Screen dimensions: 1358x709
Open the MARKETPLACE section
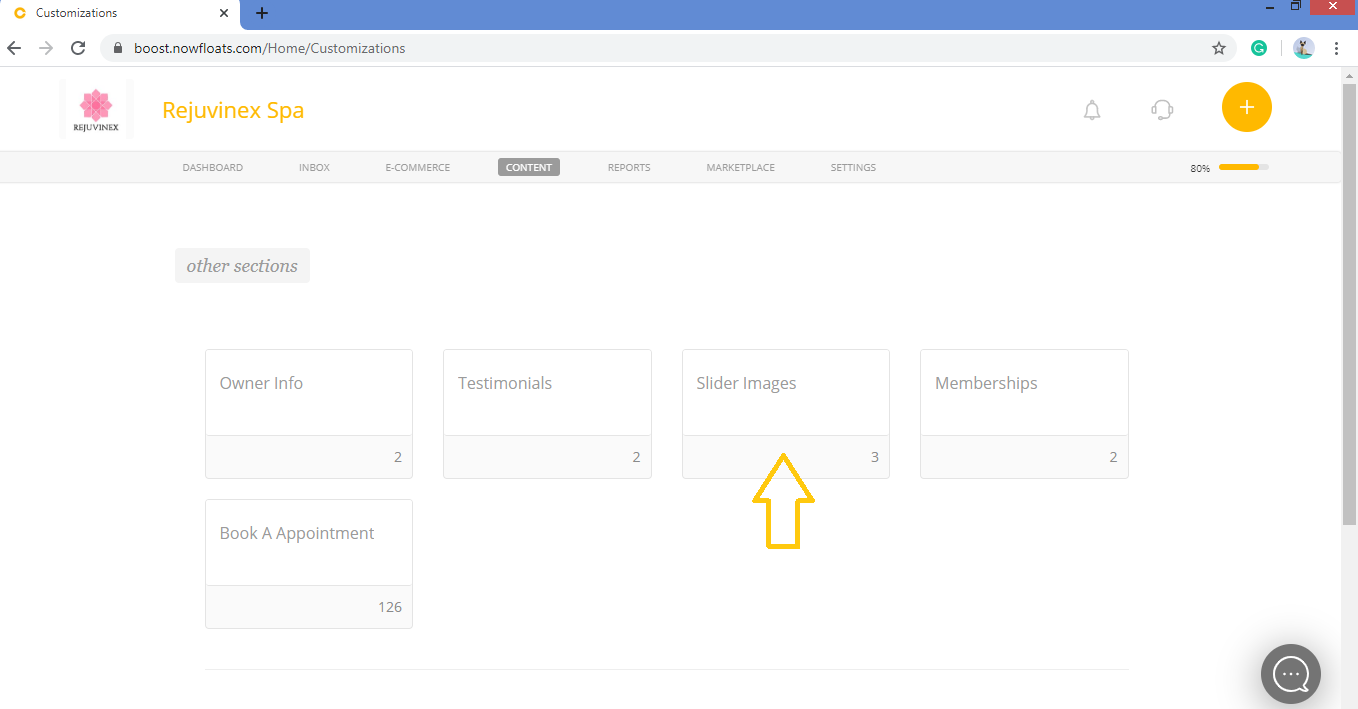point(740,167)
